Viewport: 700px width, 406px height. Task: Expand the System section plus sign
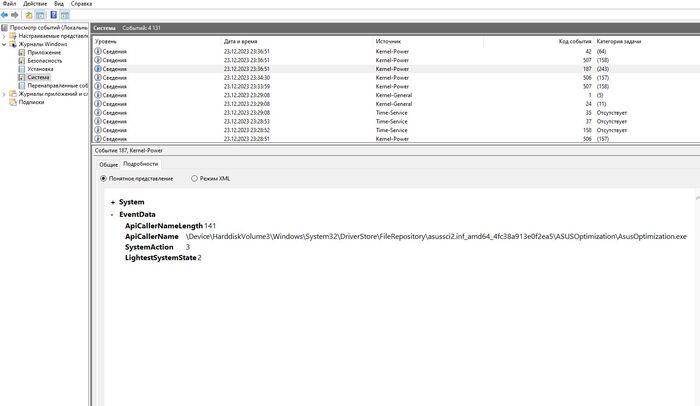click(113, 202)
